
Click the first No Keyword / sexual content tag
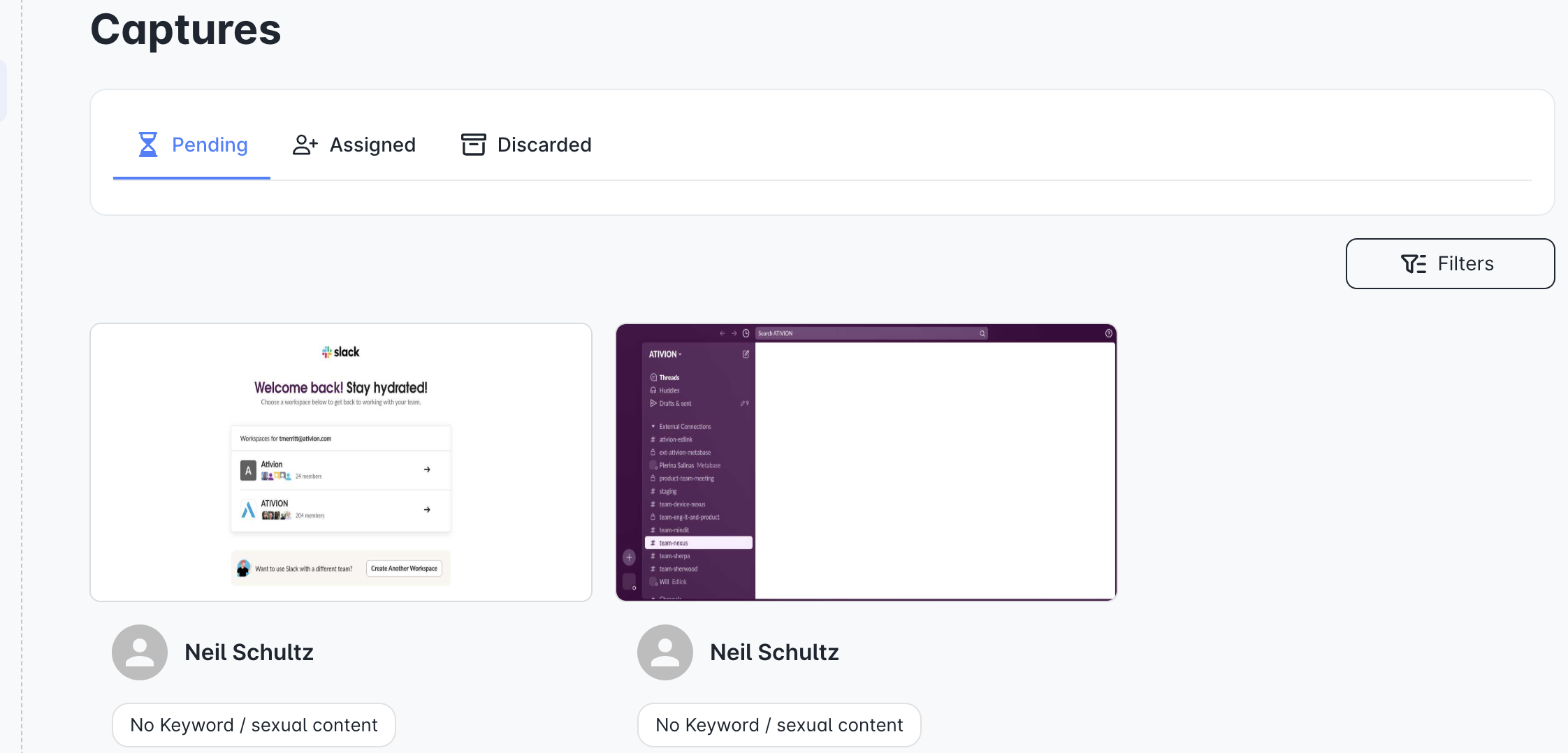(x=254, y=725)
